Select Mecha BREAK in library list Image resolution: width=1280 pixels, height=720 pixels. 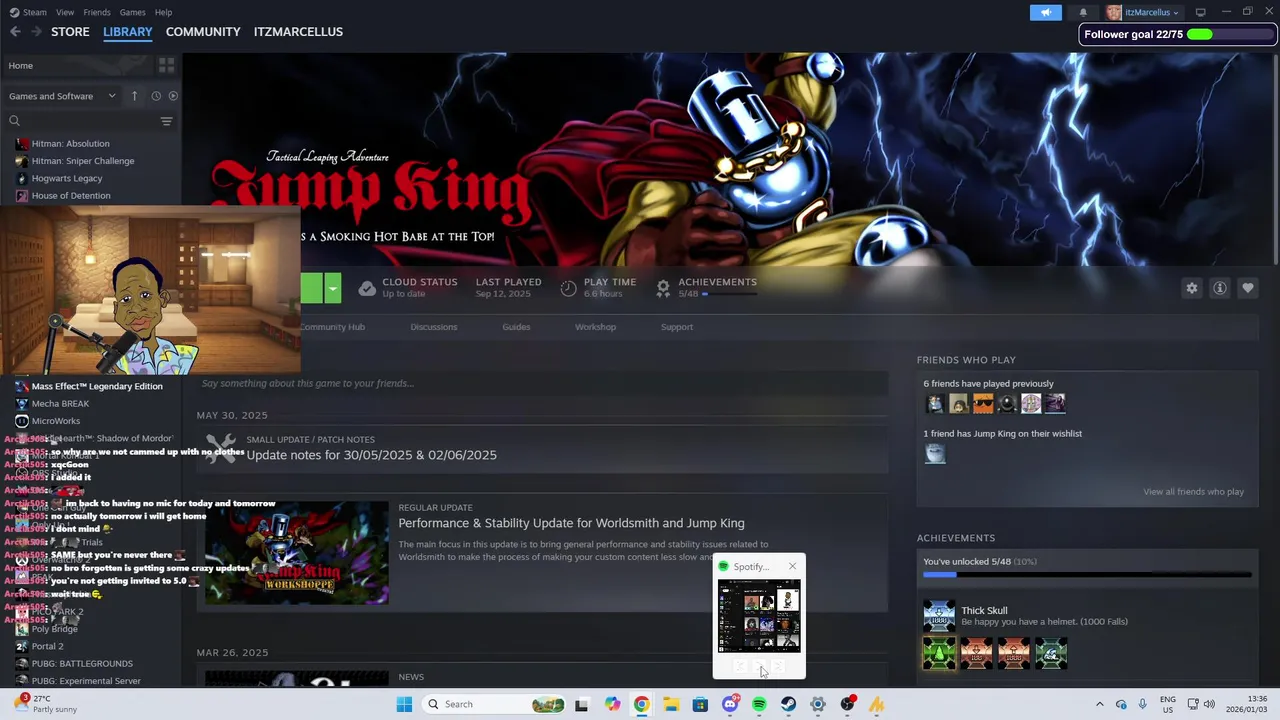(60, 404)
